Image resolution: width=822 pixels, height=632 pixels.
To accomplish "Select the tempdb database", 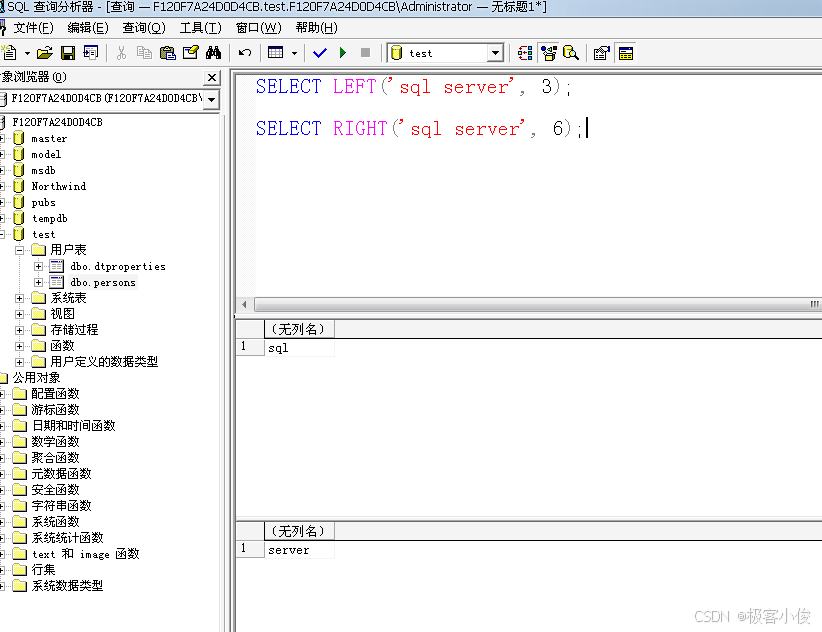I will click(x=50, y=218).
